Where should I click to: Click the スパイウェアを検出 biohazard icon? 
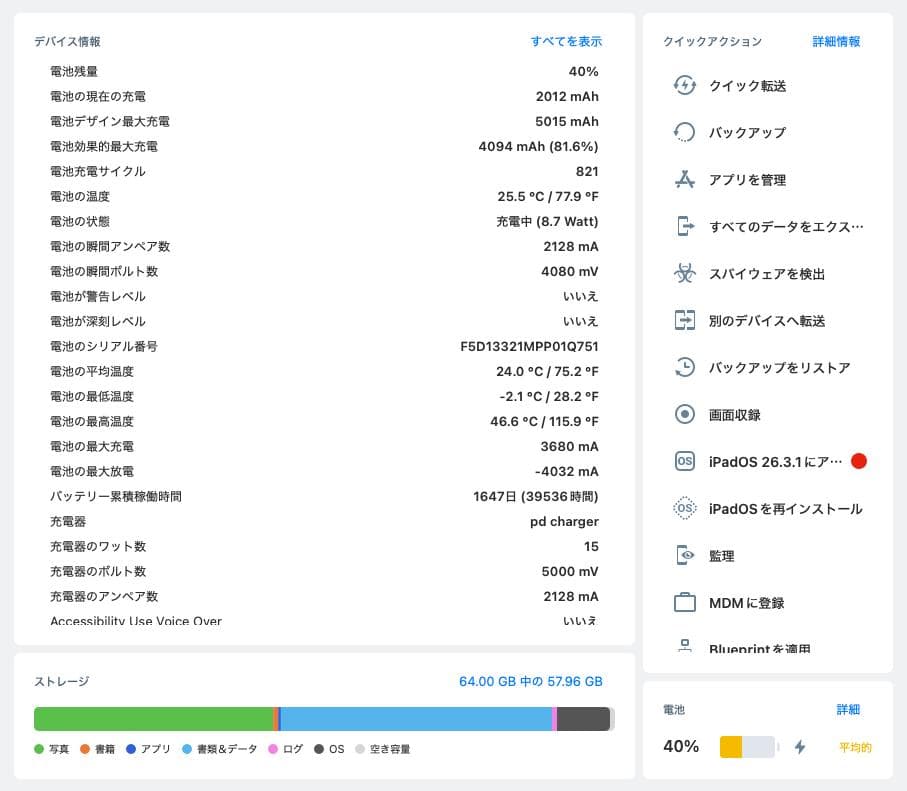684,273
